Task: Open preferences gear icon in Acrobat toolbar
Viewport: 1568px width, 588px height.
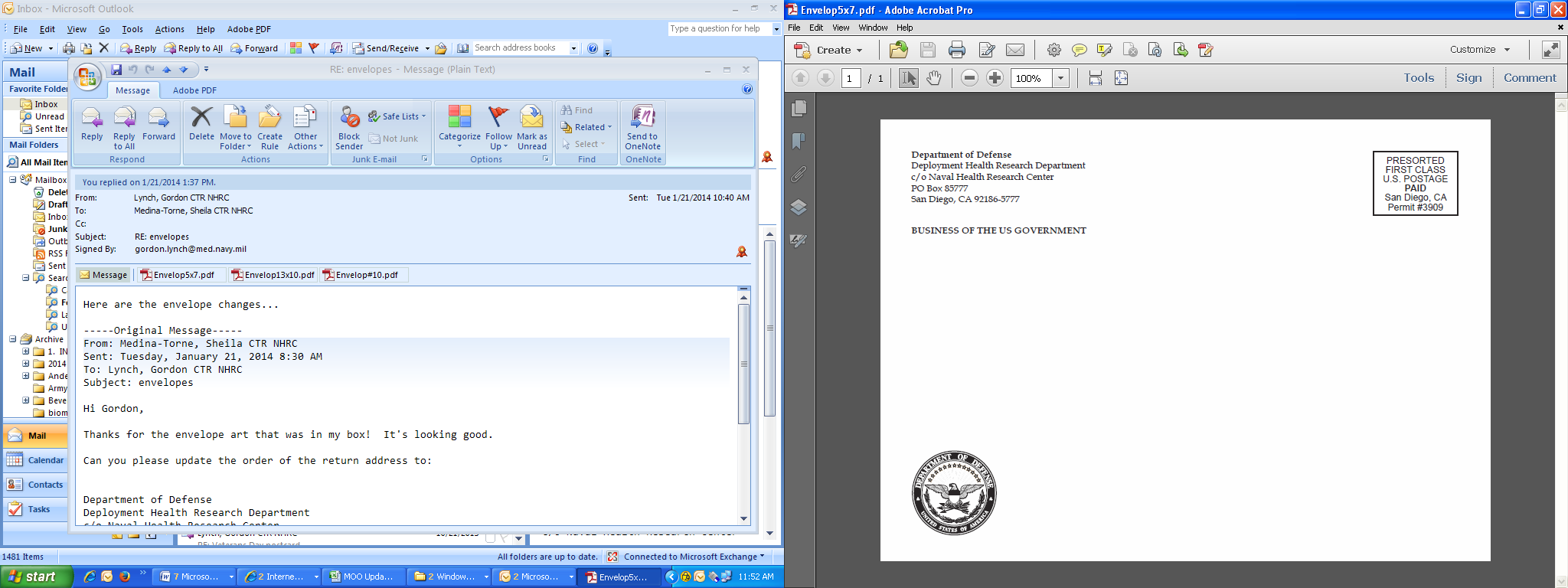Action: coord(1054,50)
